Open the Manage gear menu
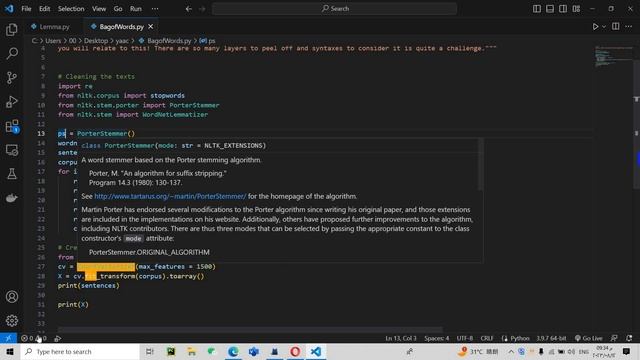 tap(12, 320)
